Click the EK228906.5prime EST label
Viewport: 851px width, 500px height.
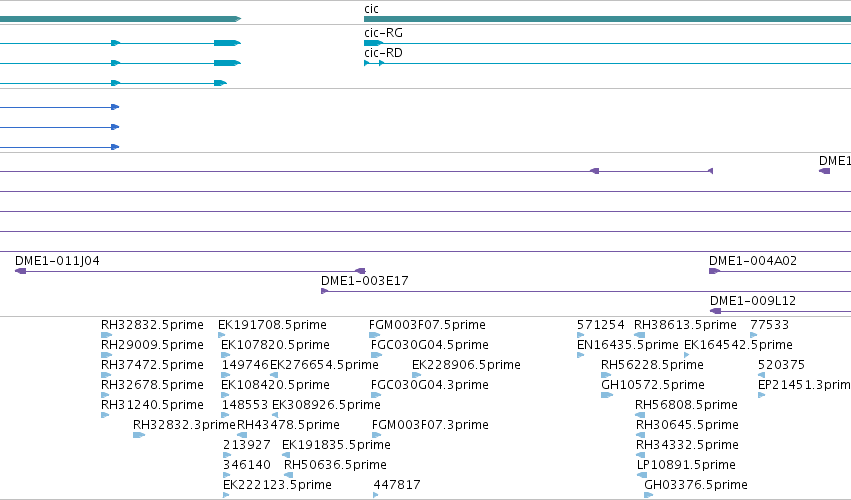[x=466, y=365]
